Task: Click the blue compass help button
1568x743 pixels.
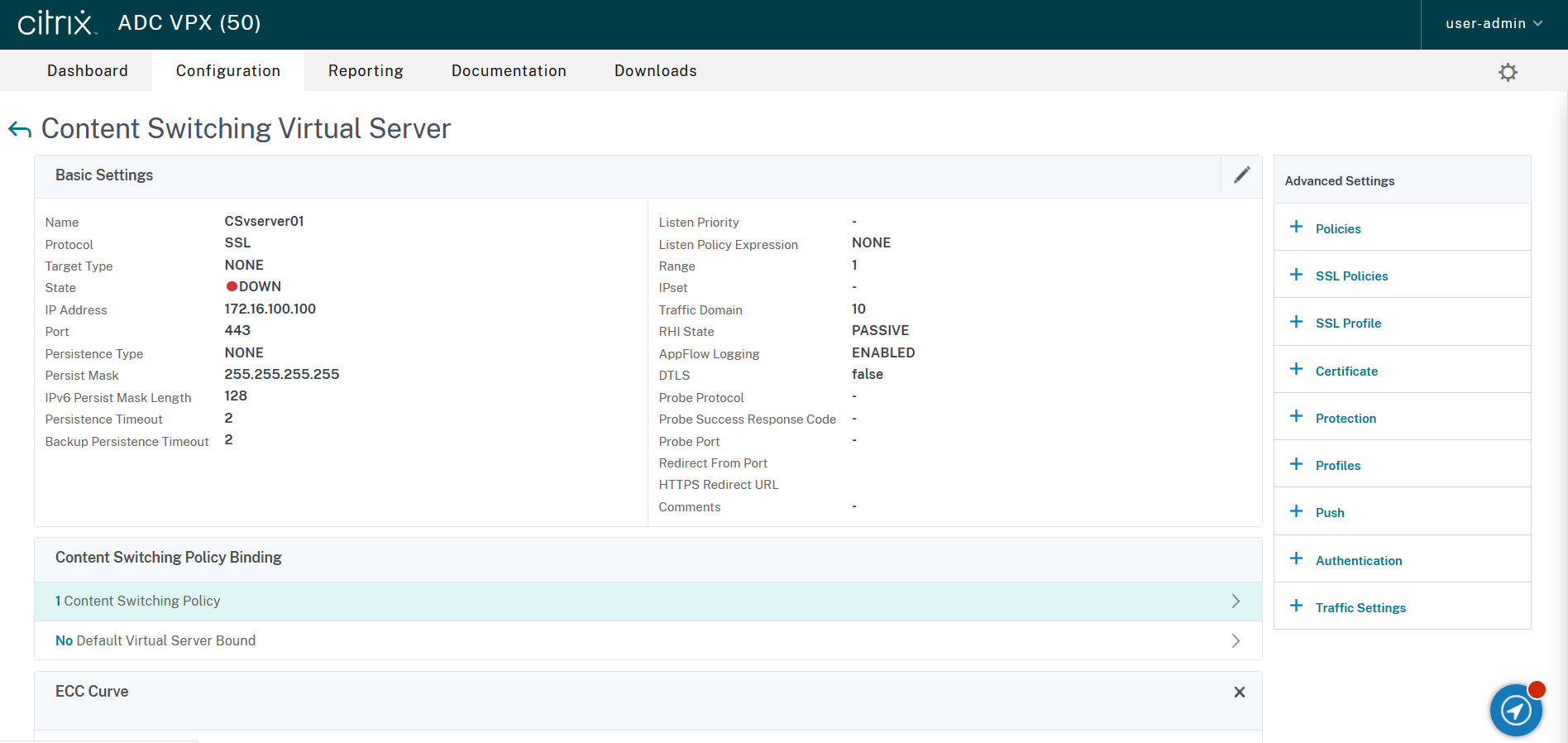Action: point(1515,709)
